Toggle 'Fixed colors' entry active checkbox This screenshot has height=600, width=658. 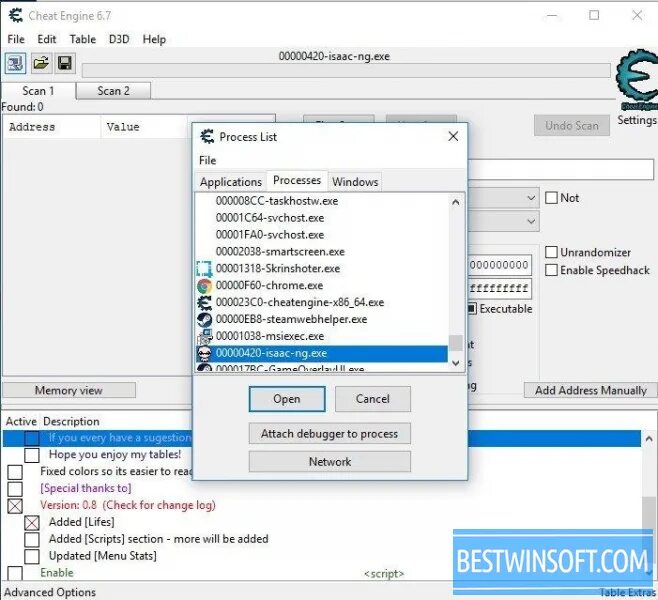coord(15,472)
